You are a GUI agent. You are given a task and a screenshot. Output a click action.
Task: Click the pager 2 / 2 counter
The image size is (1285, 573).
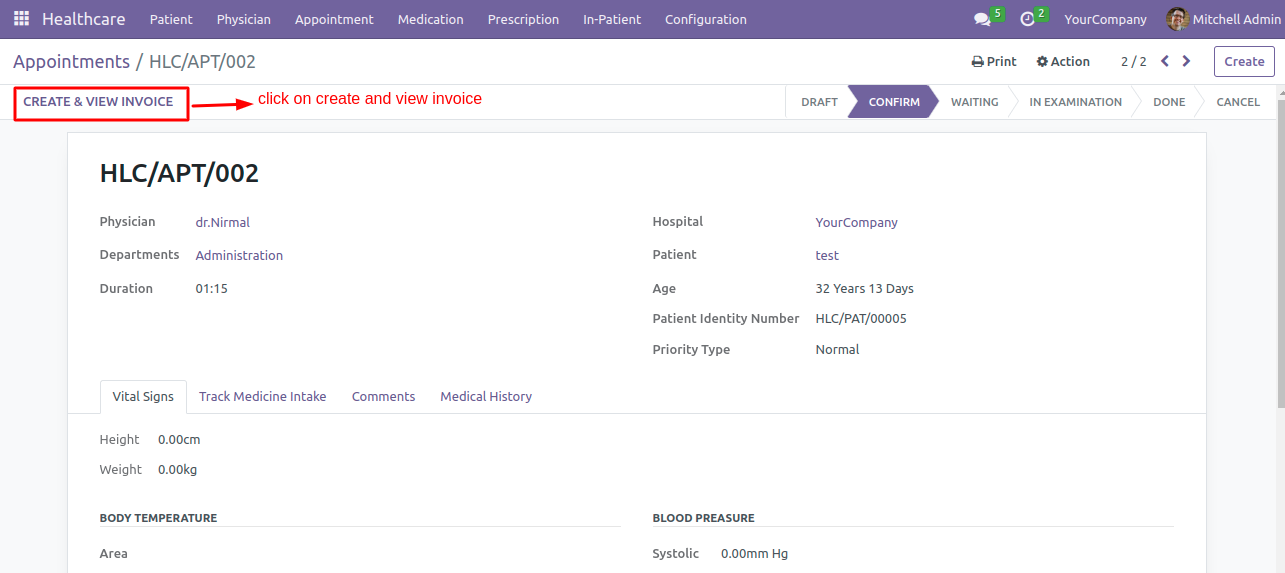[1133, 61]
